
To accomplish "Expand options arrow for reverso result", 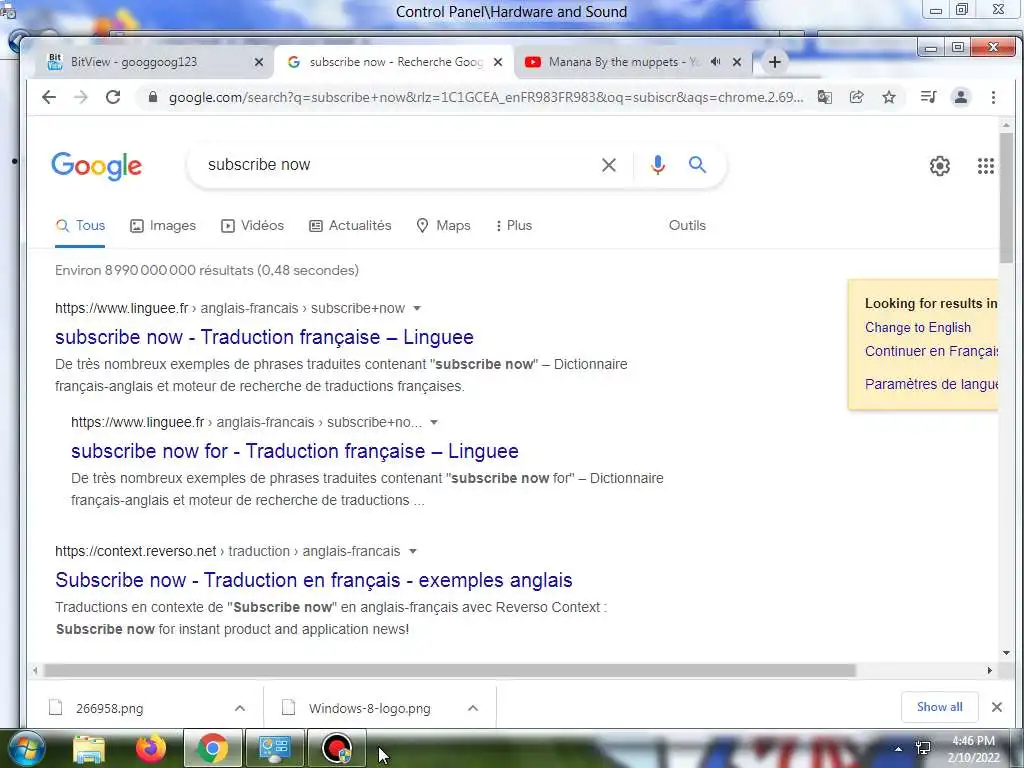I will click(413, 551).
